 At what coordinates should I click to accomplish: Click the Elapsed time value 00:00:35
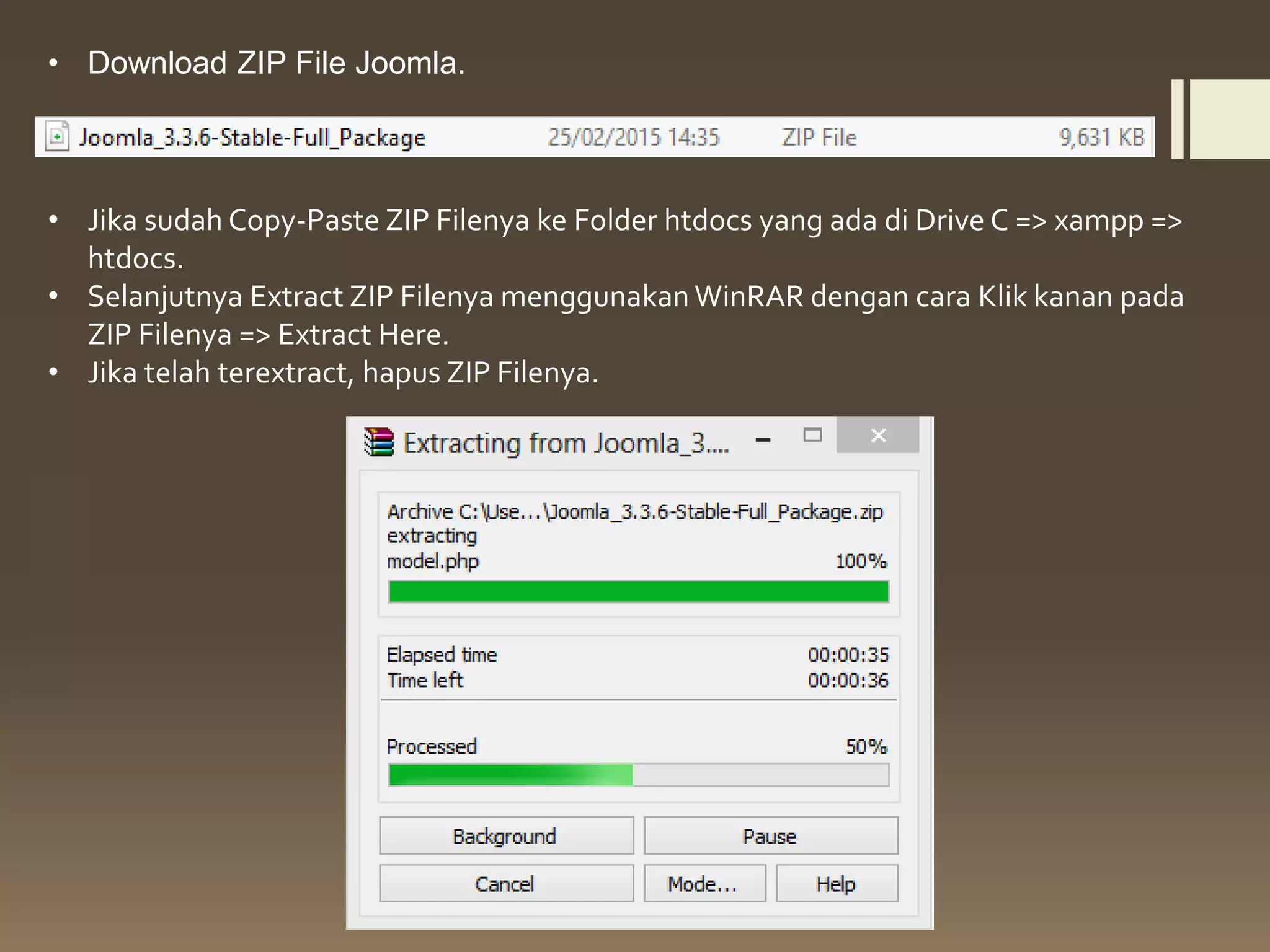848,654
